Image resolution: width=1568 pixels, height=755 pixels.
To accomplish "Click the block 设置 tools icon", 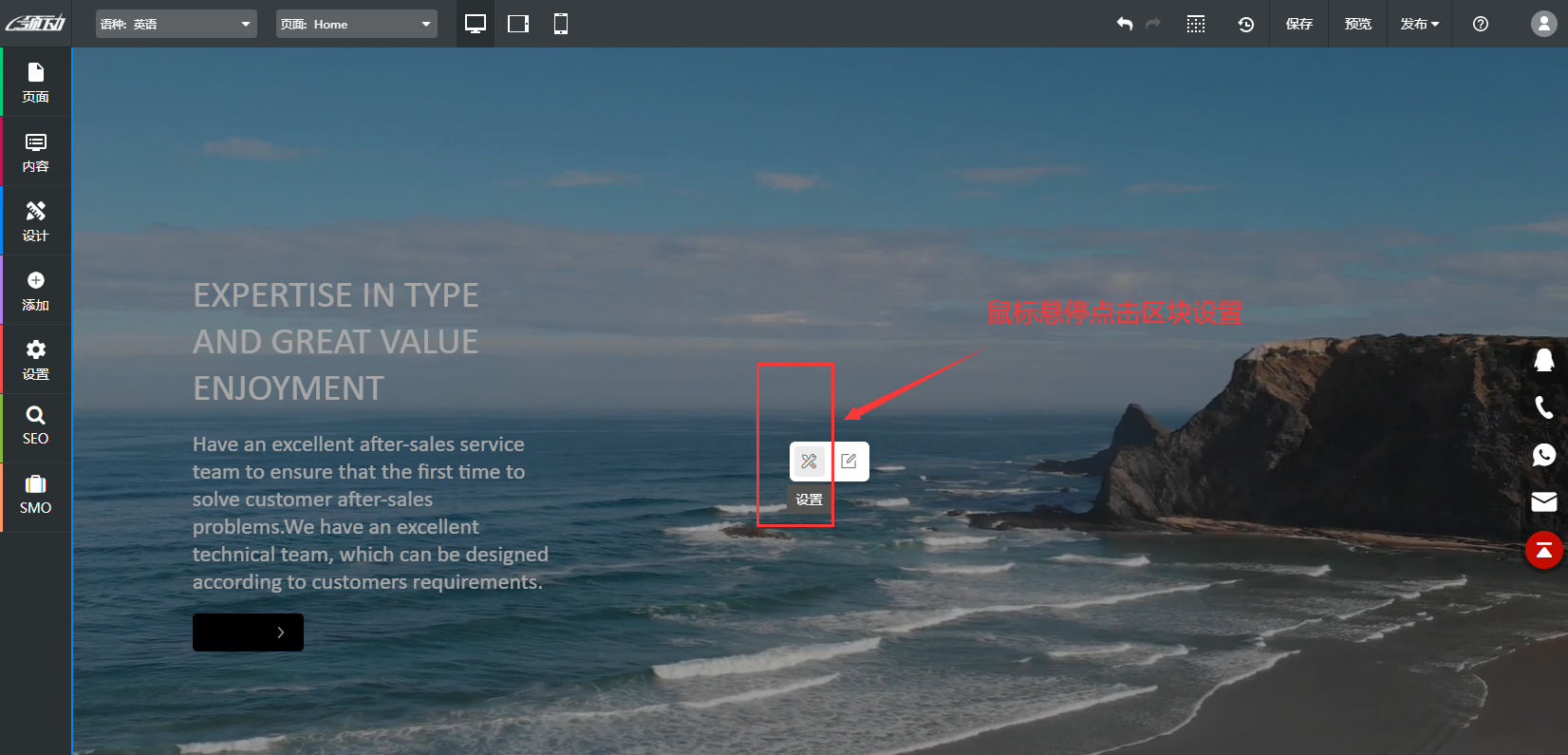I will 809,462.
